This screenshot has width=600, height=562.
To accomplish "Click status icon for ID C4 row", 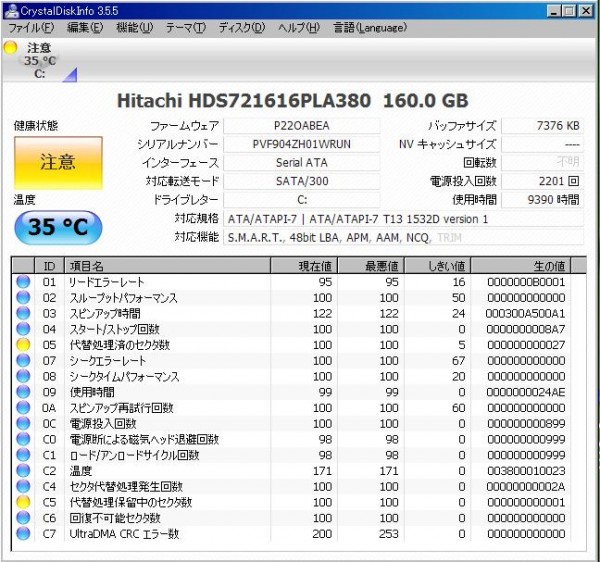I will point(23,486).
